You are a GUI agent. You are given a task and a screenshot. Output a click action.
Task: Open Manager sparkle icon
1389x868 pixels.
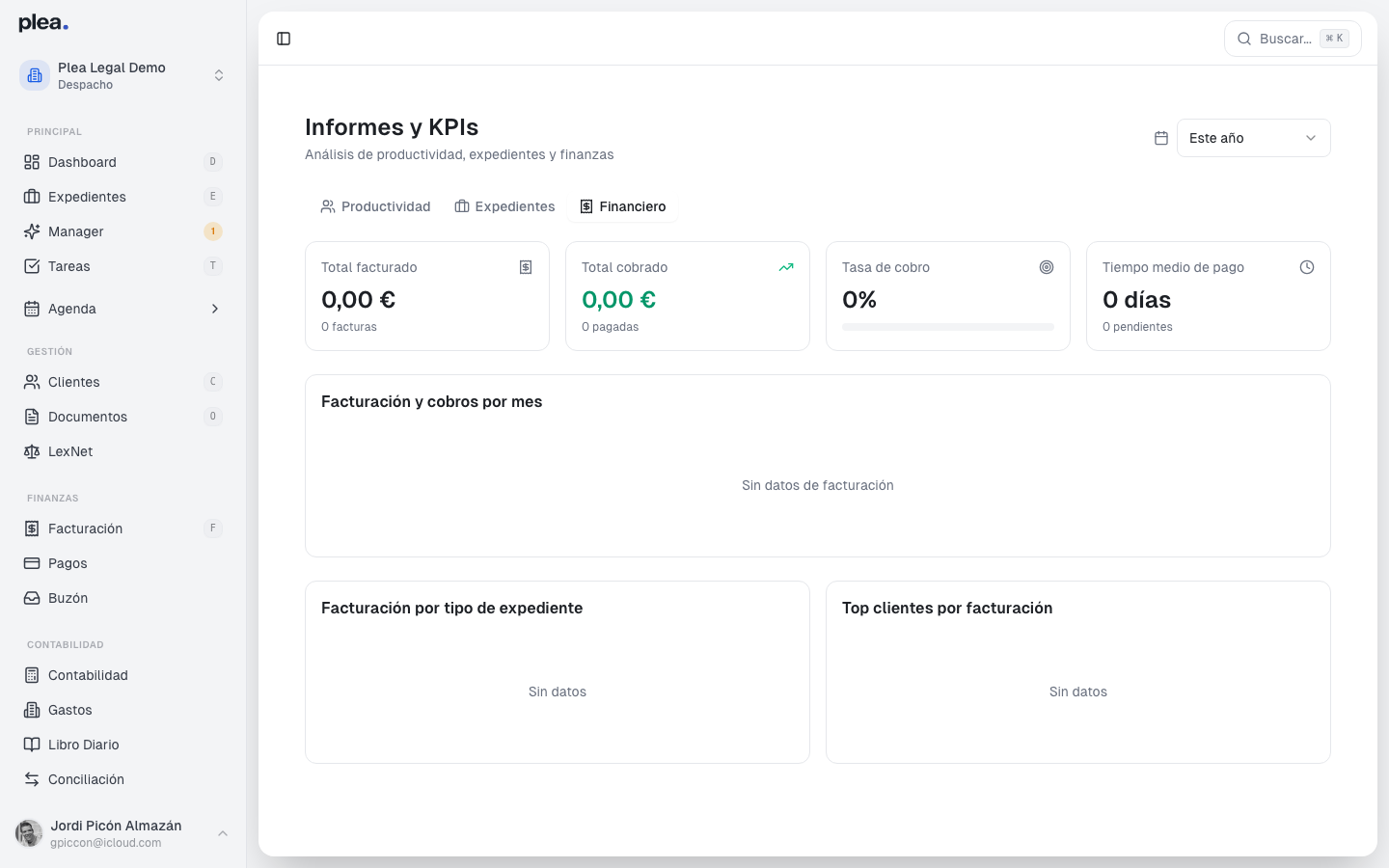click(32, 231)
